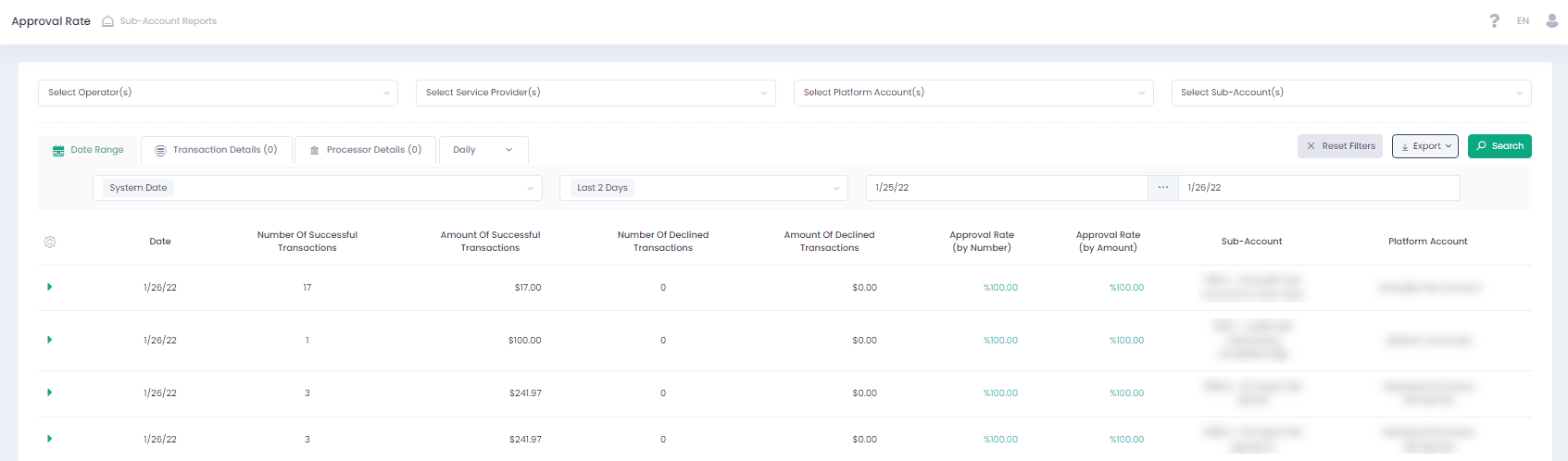Viewport: 1568px width, 461px height.
Task: Click the date range ellipsis icon
Action: pos(1163,187)
